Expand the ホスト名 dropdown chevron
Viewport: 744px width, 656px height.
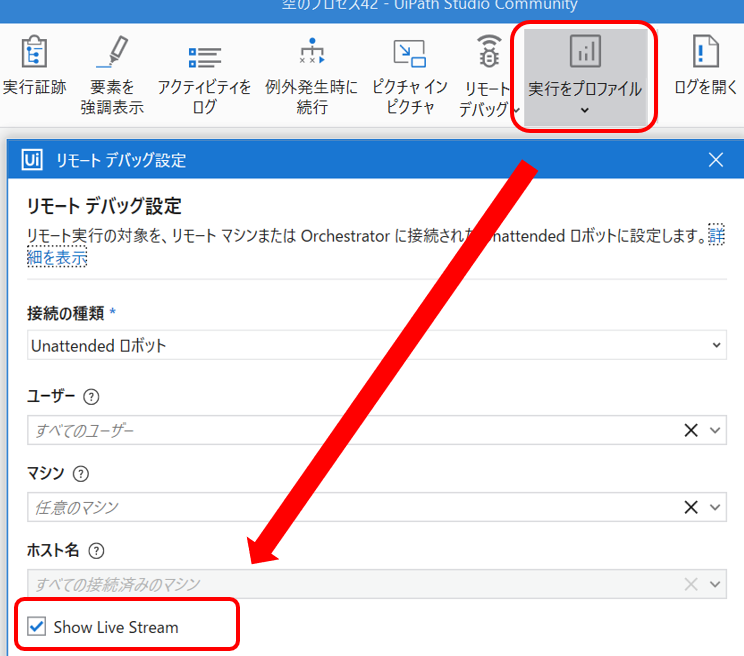coord(715,584)
